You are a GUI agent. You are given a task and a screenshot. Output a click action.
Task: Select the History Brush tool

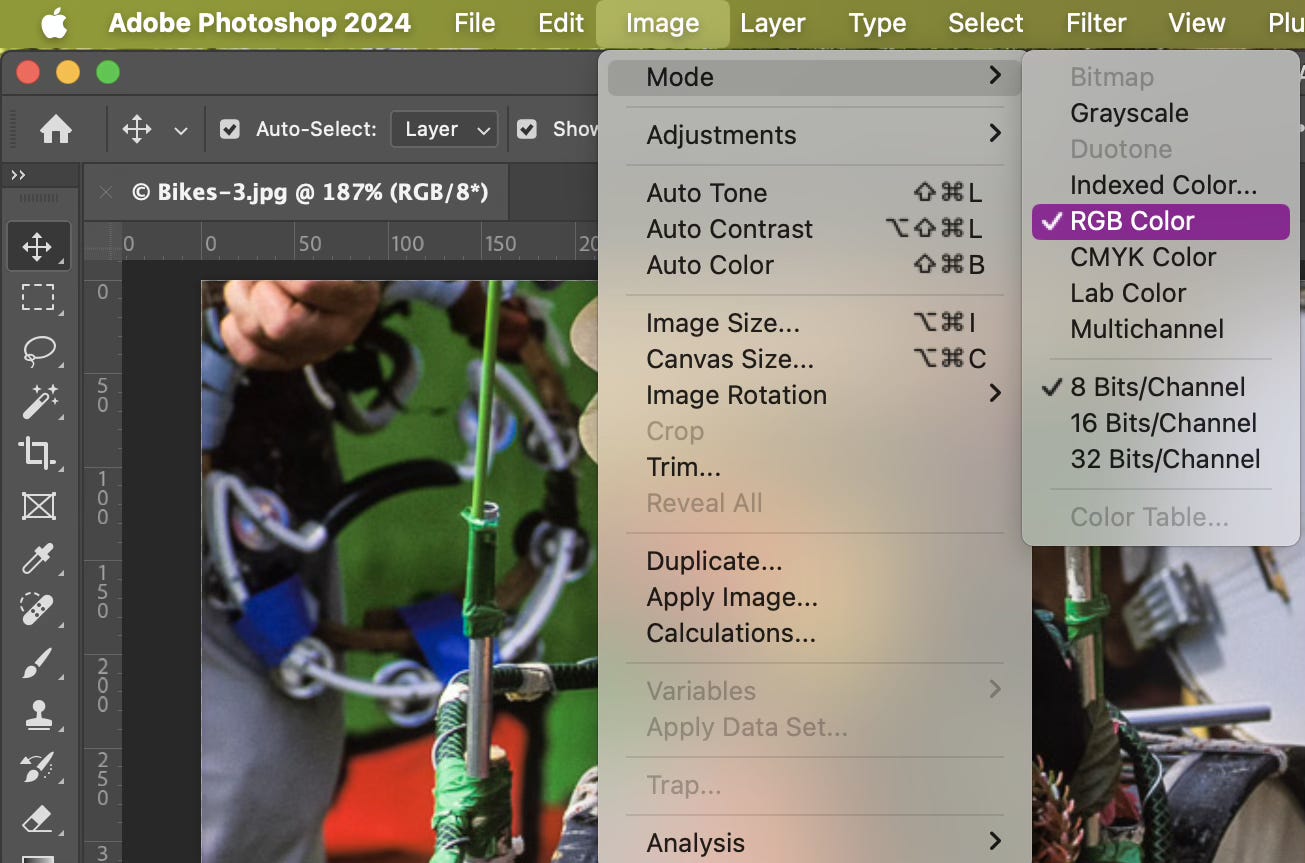(38, 767)
